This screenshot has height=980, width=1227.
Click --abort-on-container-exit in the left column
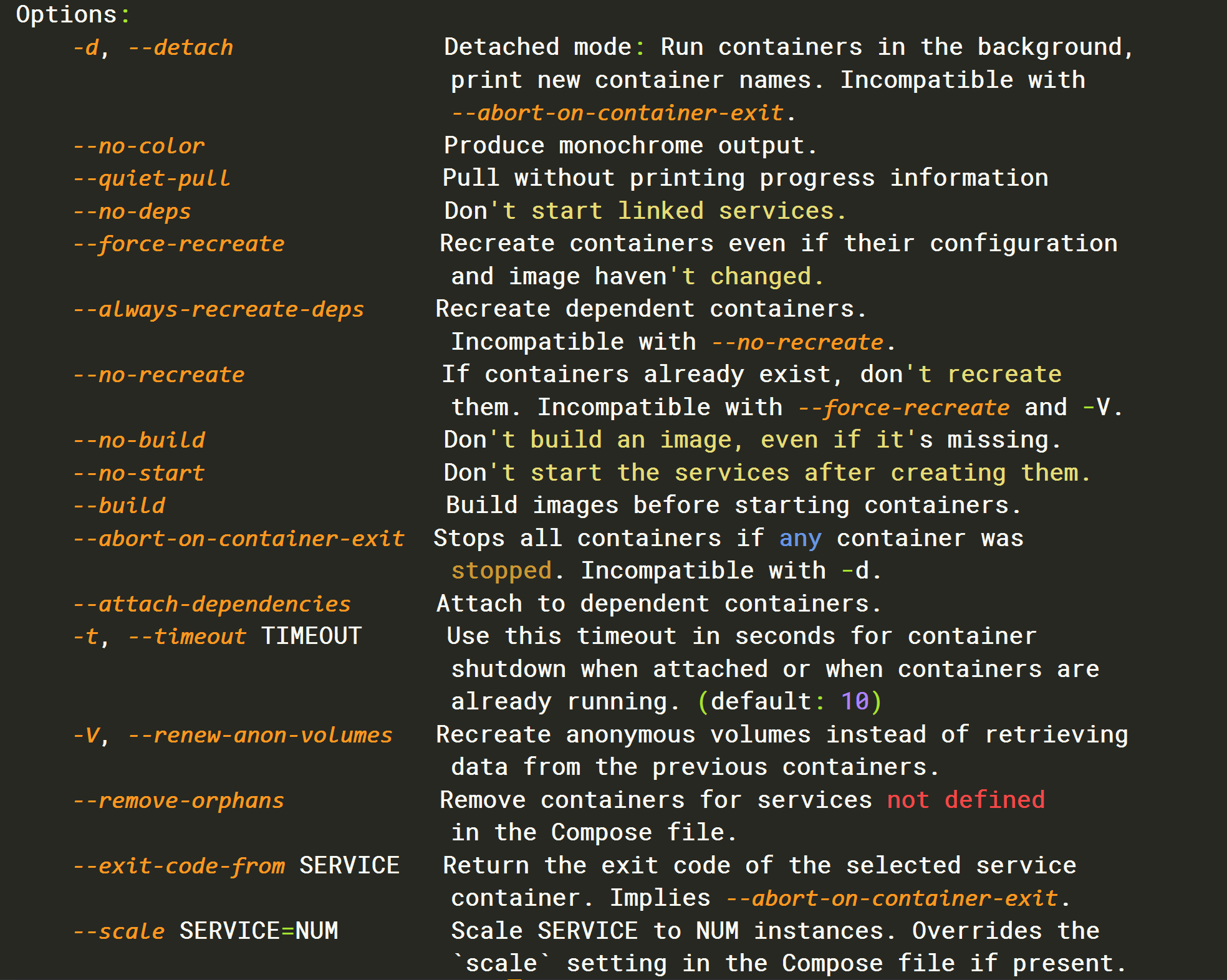click(238, 539)
